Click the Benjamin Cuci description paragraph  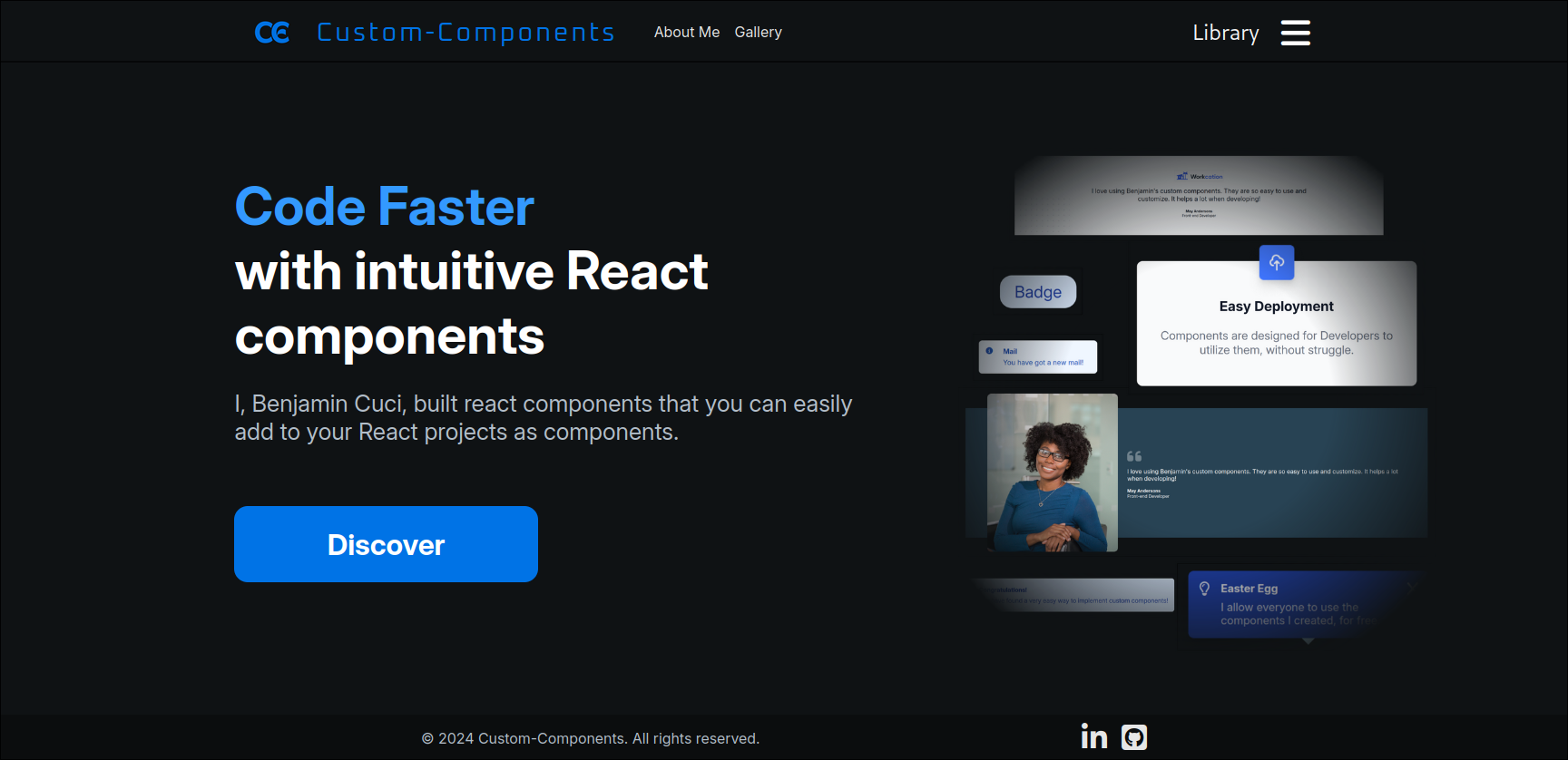543,417
